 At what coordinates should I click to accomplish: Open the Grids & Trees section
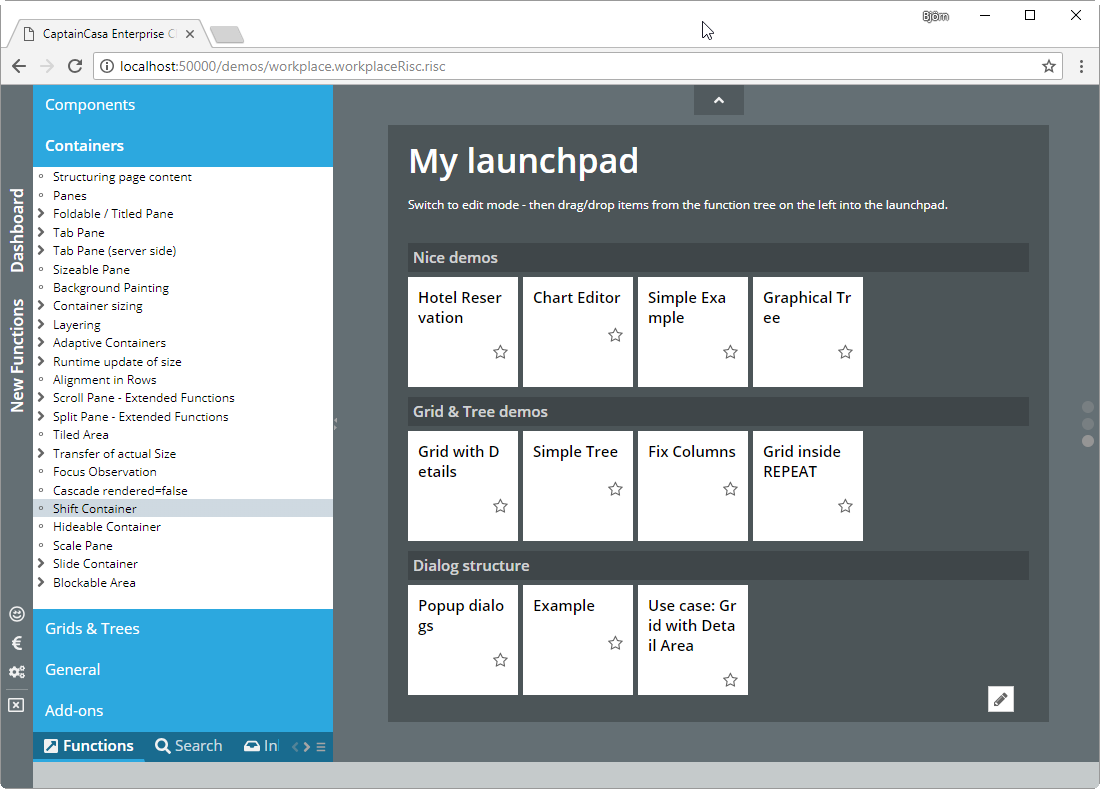pos(92,629)
